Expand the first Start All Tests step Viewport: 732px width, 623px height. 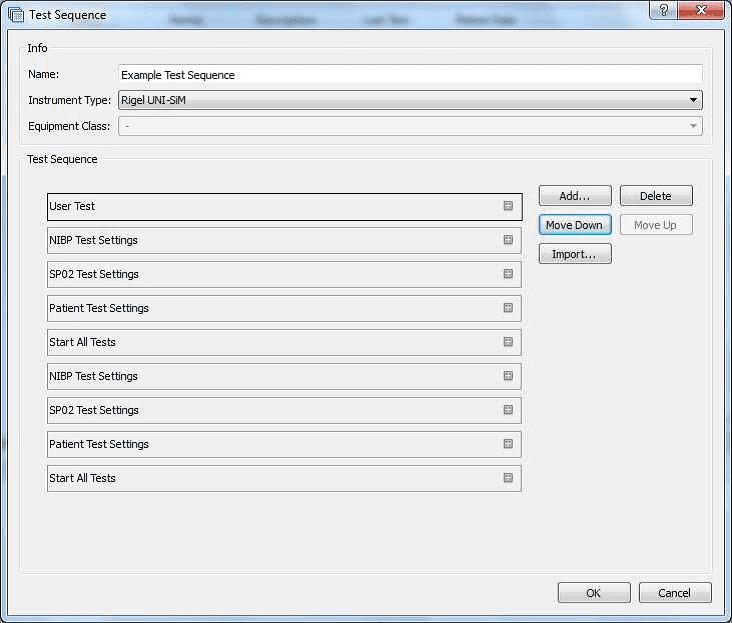pos(508,342)
